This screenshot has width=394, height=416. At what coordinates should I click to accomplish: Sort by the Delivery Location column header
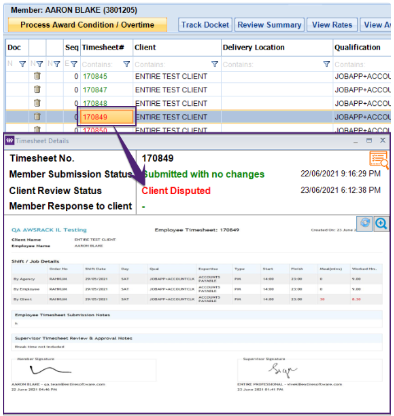click(x=277, y=47)
